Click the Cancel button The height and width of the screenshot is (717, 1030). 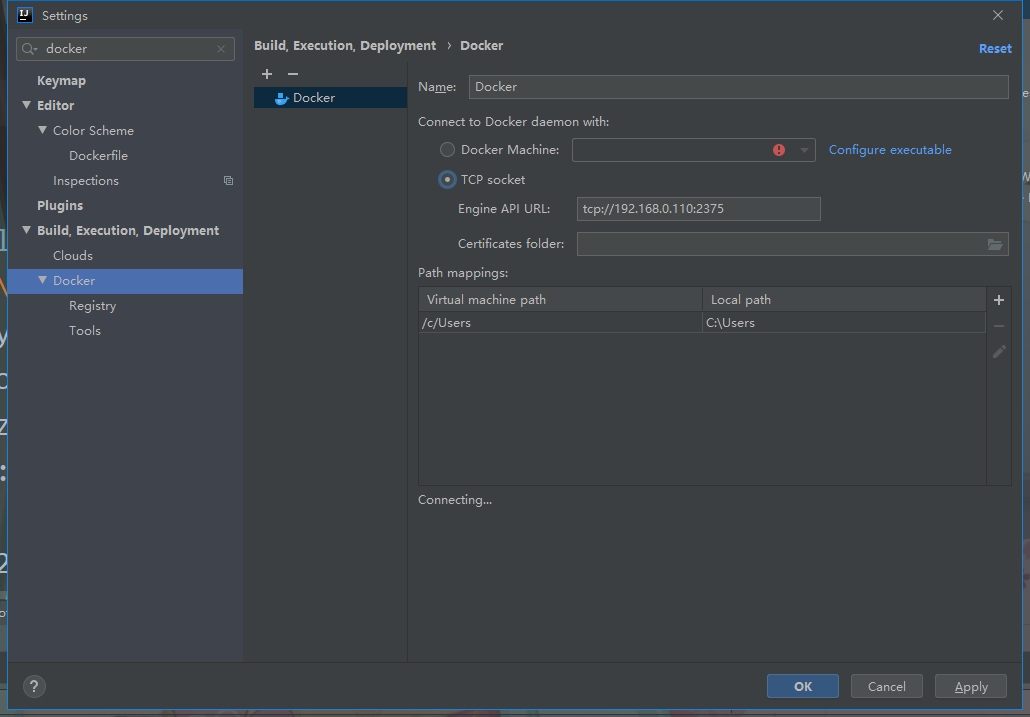pos(887,686)
